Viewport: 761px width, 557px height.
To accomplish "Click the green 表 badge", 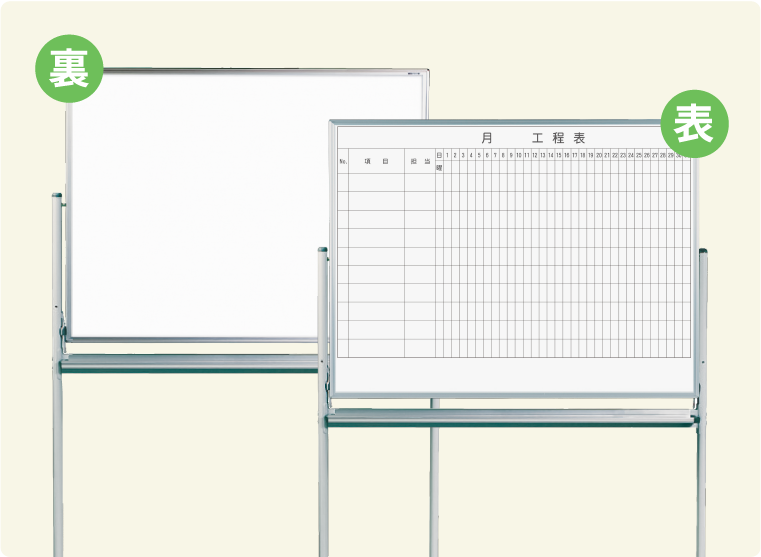I will point(695,124).
